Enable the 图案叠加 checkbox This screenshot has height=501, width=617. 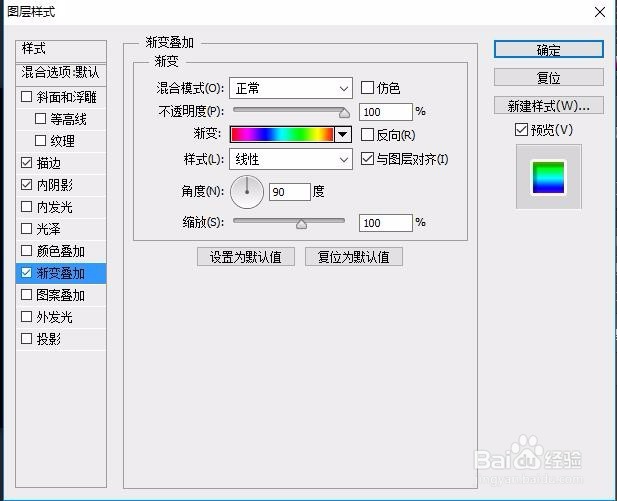point(26,295)
